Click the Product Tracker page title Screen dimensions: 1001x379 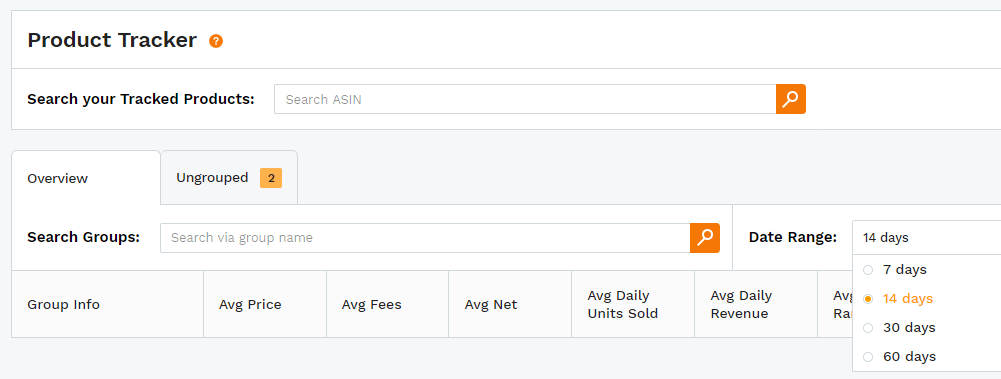112,40
